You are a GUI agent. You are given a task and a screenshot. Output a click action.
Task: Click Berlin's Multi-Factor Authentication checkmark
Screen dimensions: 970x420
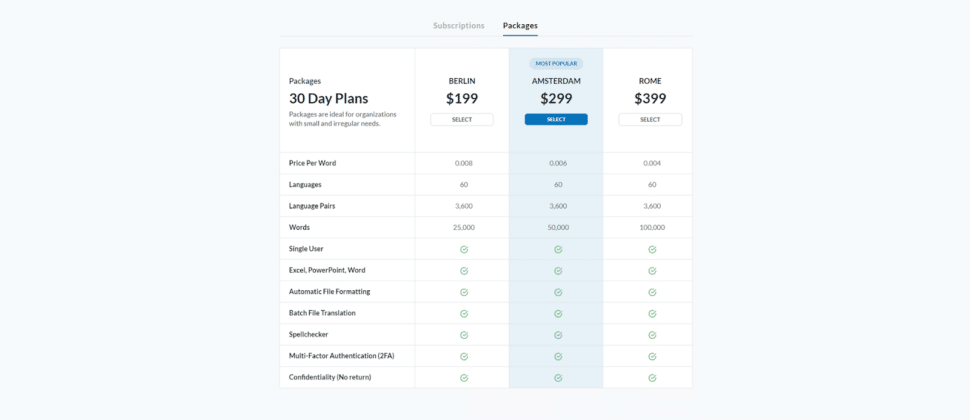click(x=464, y=356)
